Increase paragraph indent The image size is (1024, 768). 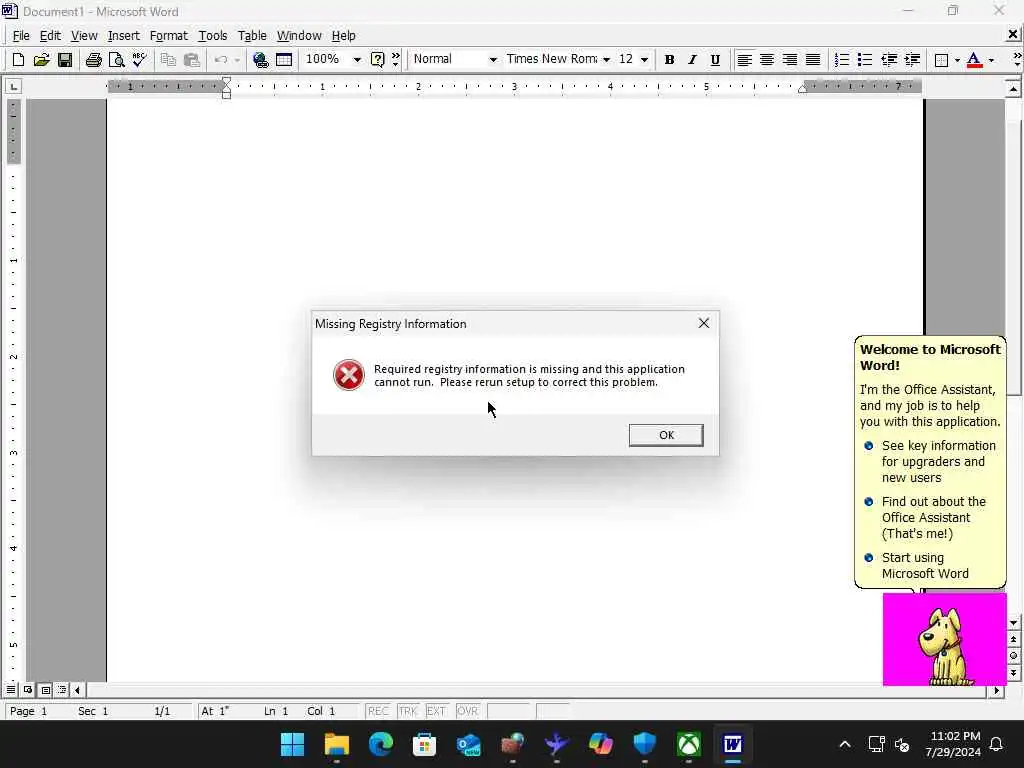912,60
